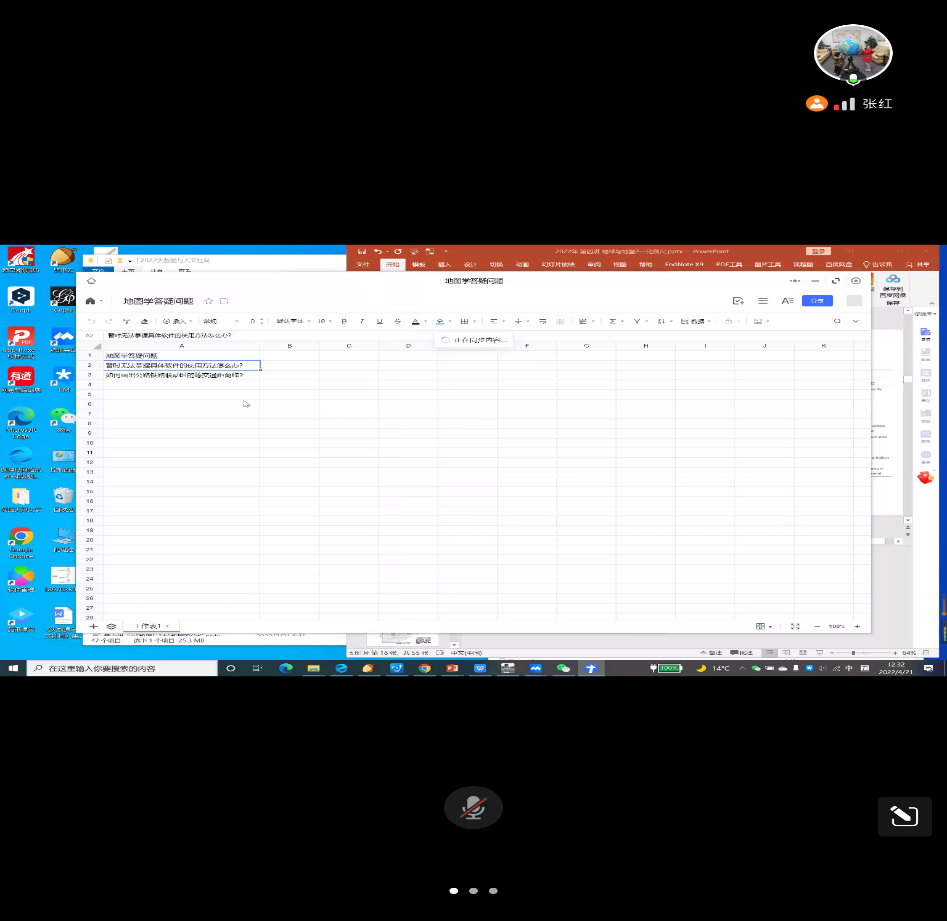Click the home icon beside document title
Viewport: 947px width, 921px height.
[91, 300]
